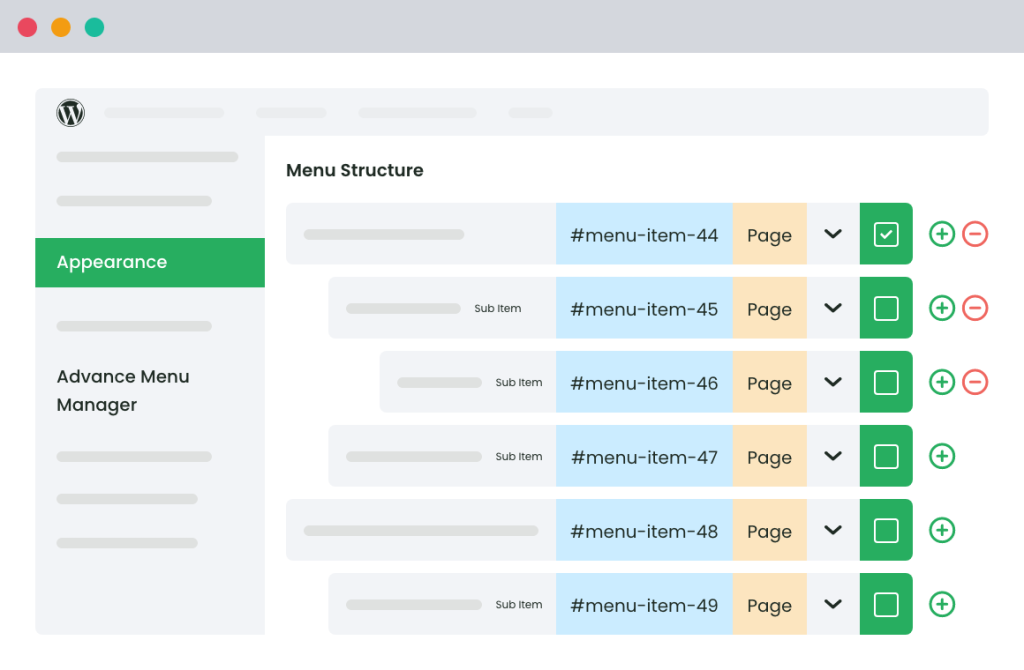Click the yellow traffic light dot
This screenshot has height=670, width=1024.
[x=60, y=27]
